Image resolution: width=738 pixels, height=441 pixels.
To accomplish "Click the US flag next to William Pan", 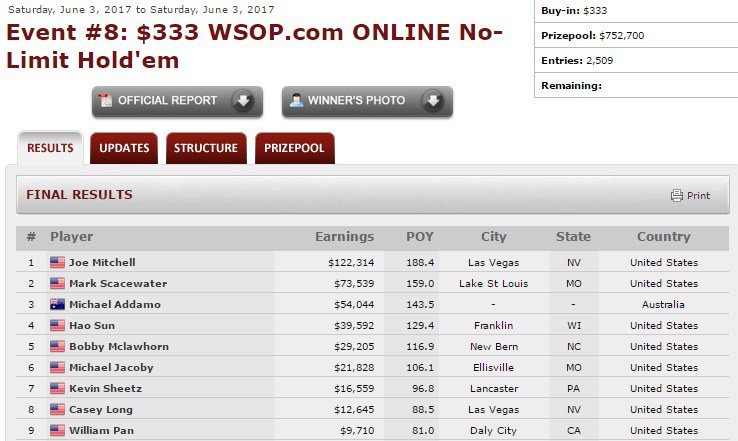I will (57, 430).
